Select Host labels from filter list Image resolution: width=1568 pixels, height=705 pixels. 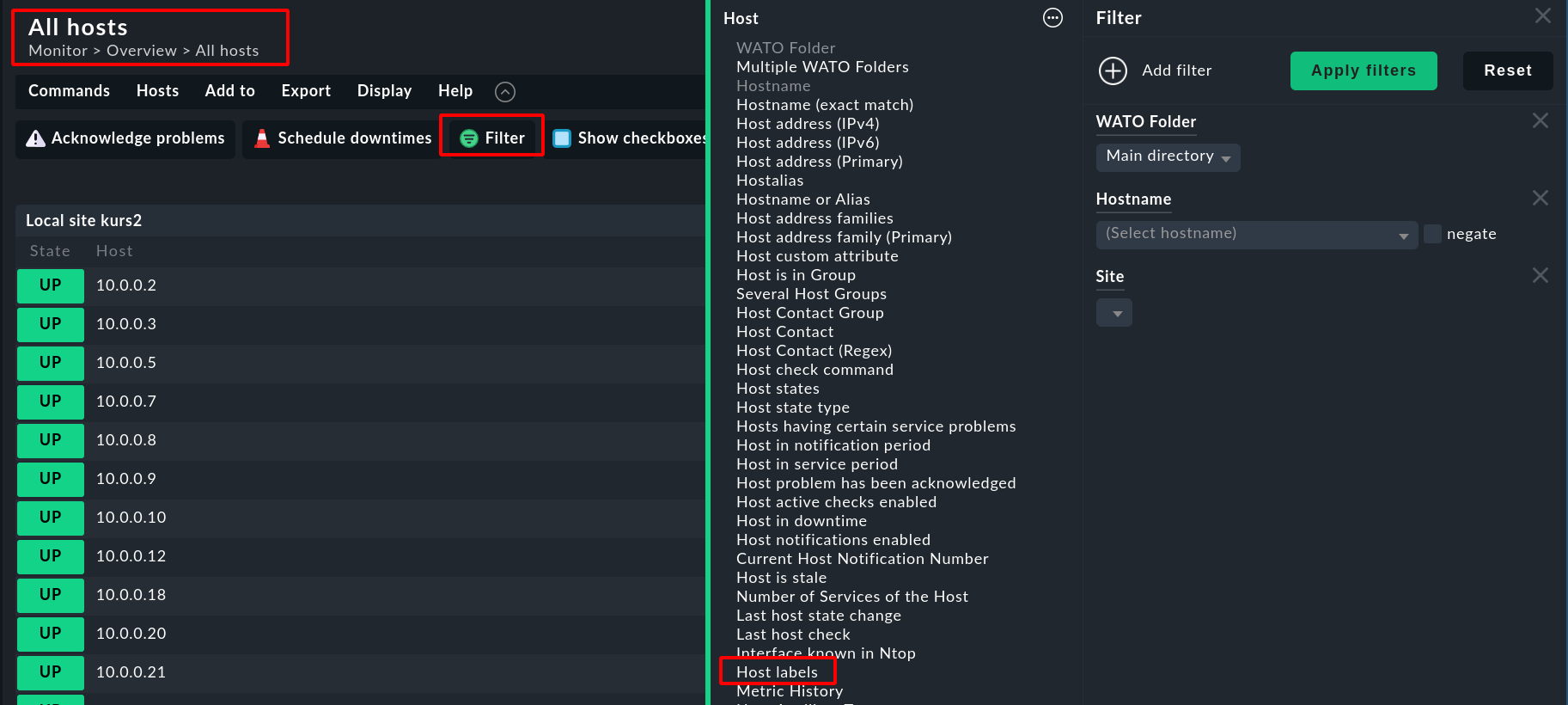pos(777,672)
